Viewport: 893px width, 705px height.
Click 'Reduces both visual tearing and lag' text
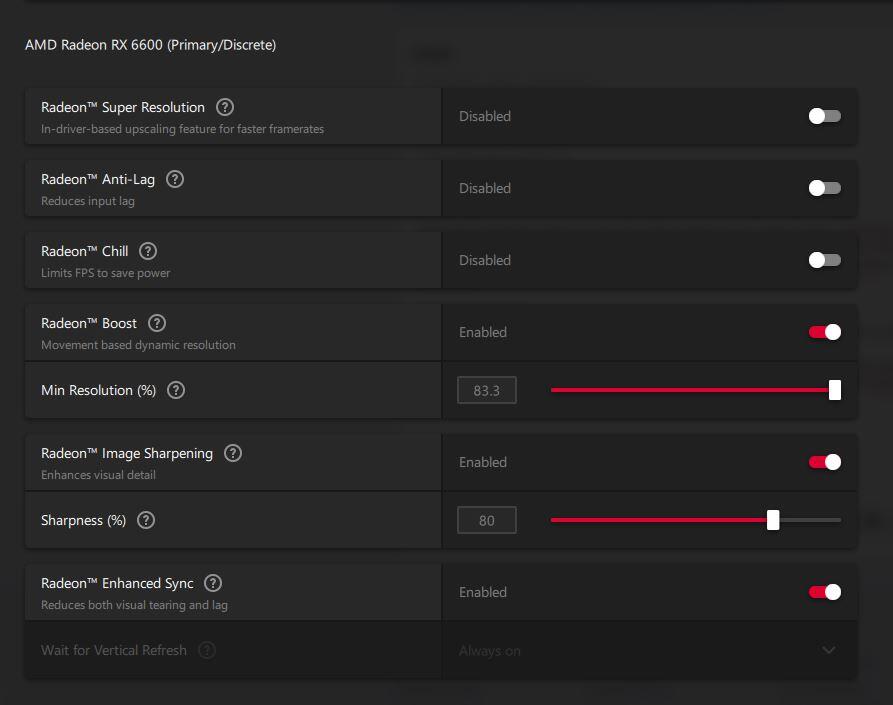tap(134, 605)
